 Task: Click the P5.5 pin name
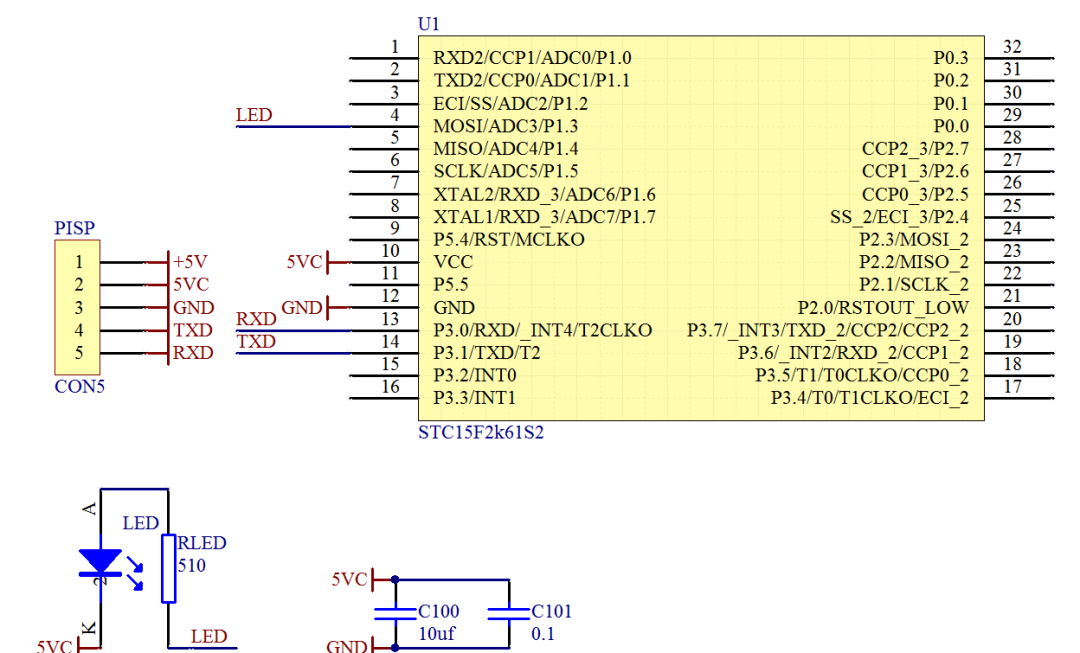[450, 284]
